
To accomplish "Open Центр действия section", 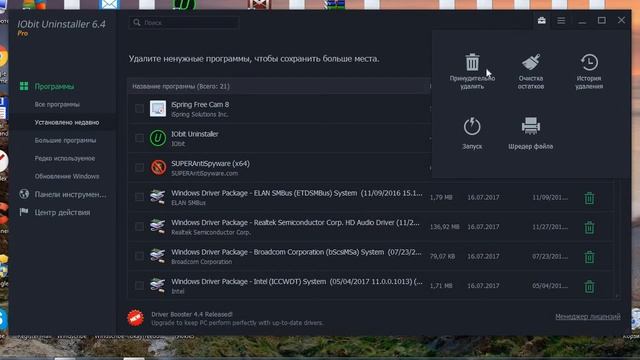I will [x=62, y=212].
